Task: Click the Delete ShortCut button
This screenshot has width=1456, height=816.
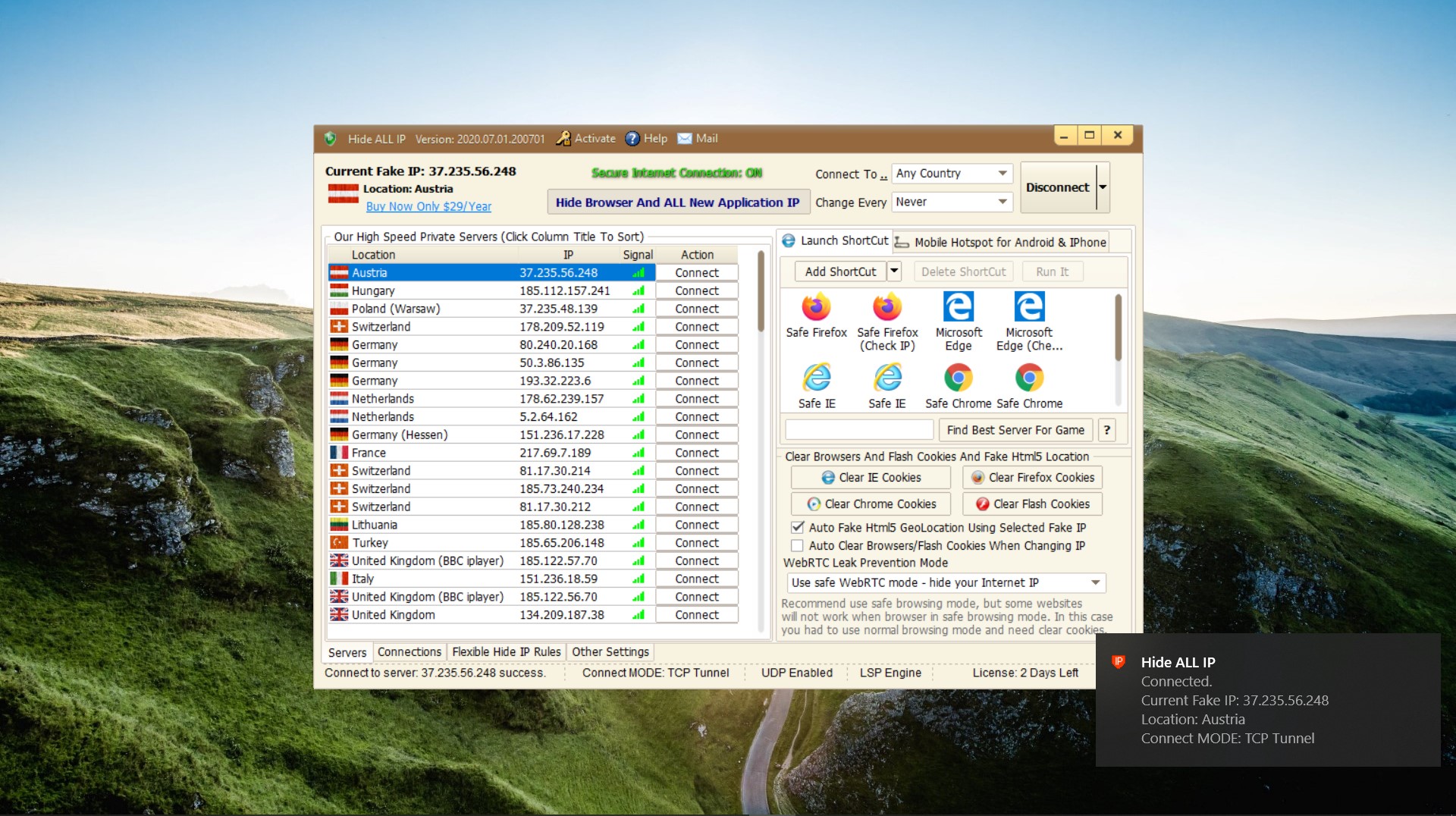Action: click(963, 271)
